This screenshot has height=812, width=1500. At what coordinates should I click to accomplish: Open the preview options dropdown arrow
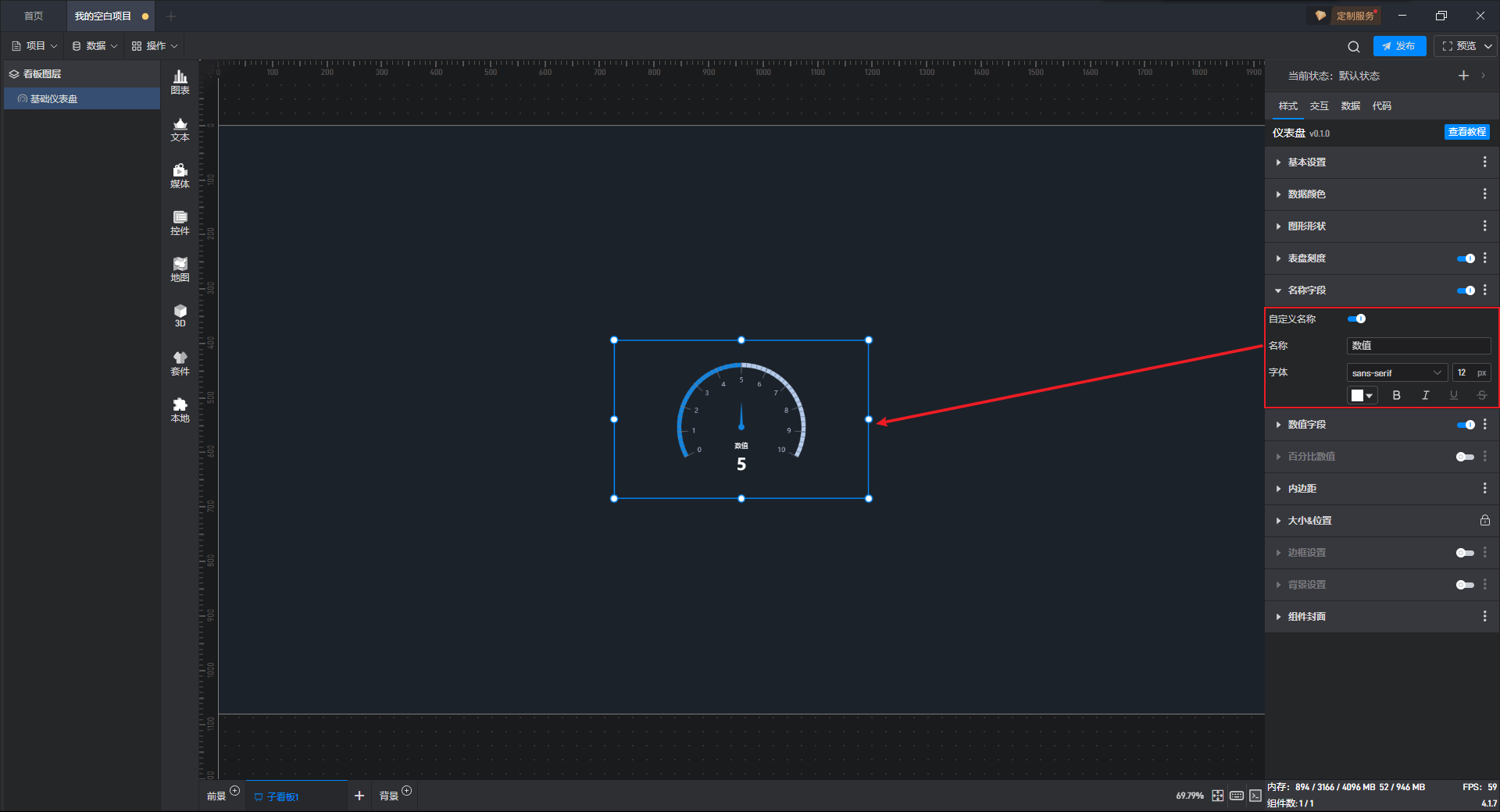pyautogui.click(x=1488, y=46)
